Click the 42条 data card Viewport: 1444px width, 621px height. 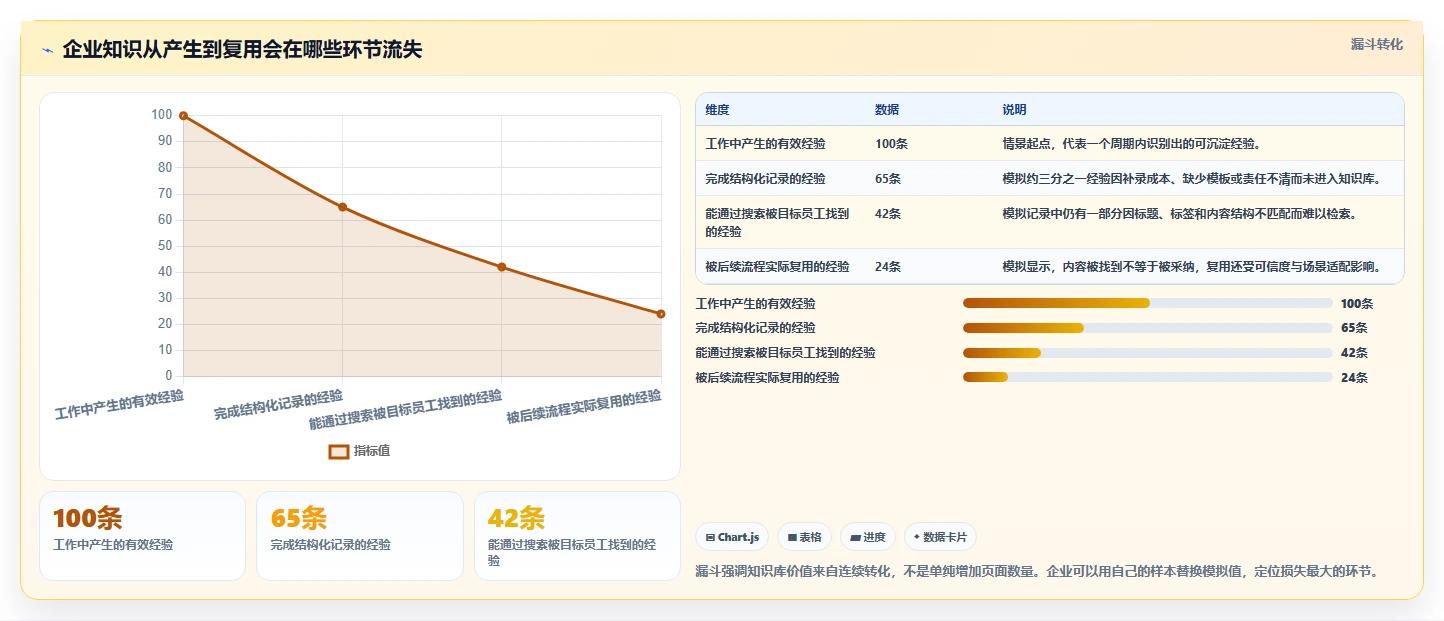point(577,536)
